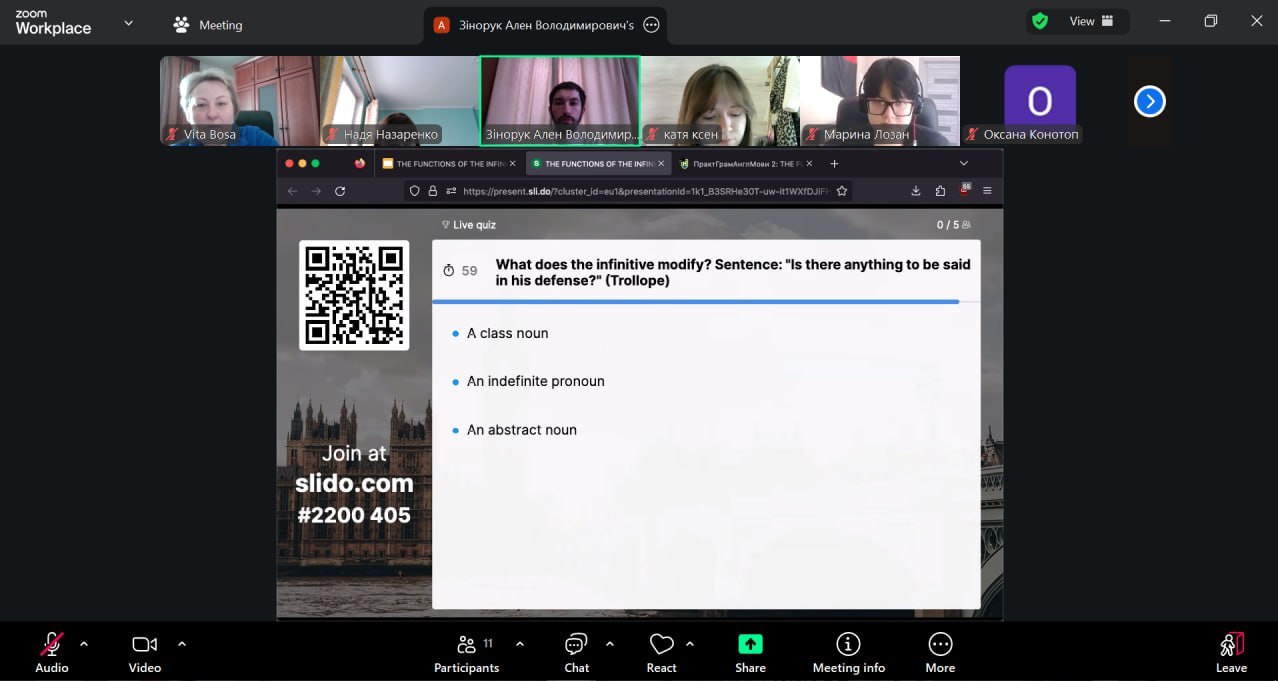The width and height of the screenshot is (1278, 681).
Task: Start screen sharing with Share
Action: [750, 651]
